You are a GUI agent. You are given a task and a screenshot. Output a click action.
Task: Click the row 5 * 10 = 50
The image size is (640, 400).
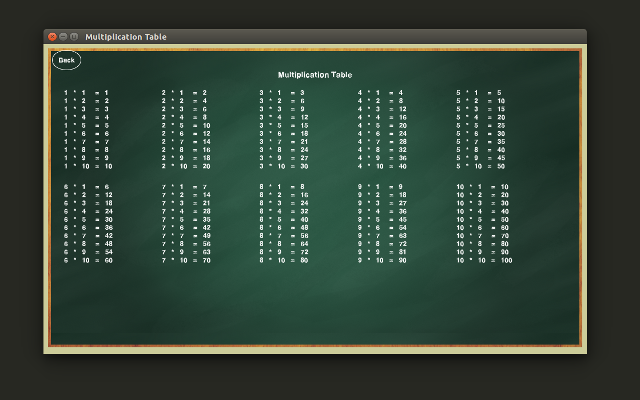point(481,166)
